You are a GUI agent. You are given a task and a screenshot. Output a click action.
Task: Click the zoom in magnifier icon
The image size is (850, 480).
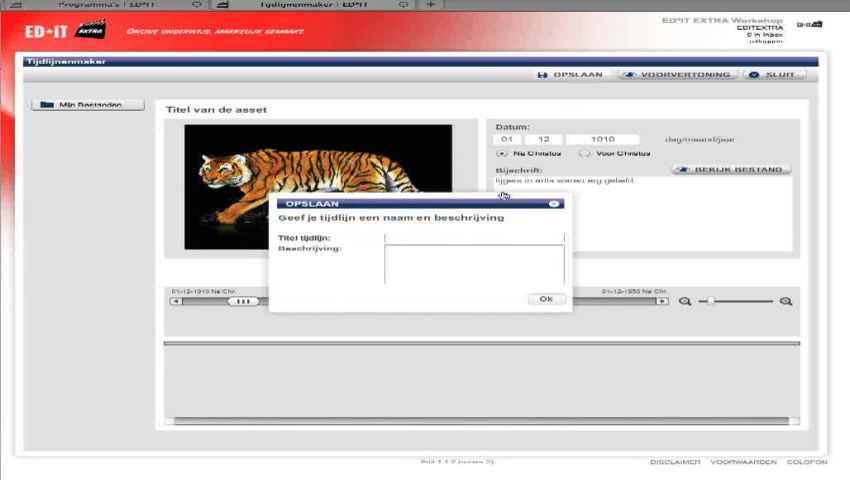[x=786, y=301]
